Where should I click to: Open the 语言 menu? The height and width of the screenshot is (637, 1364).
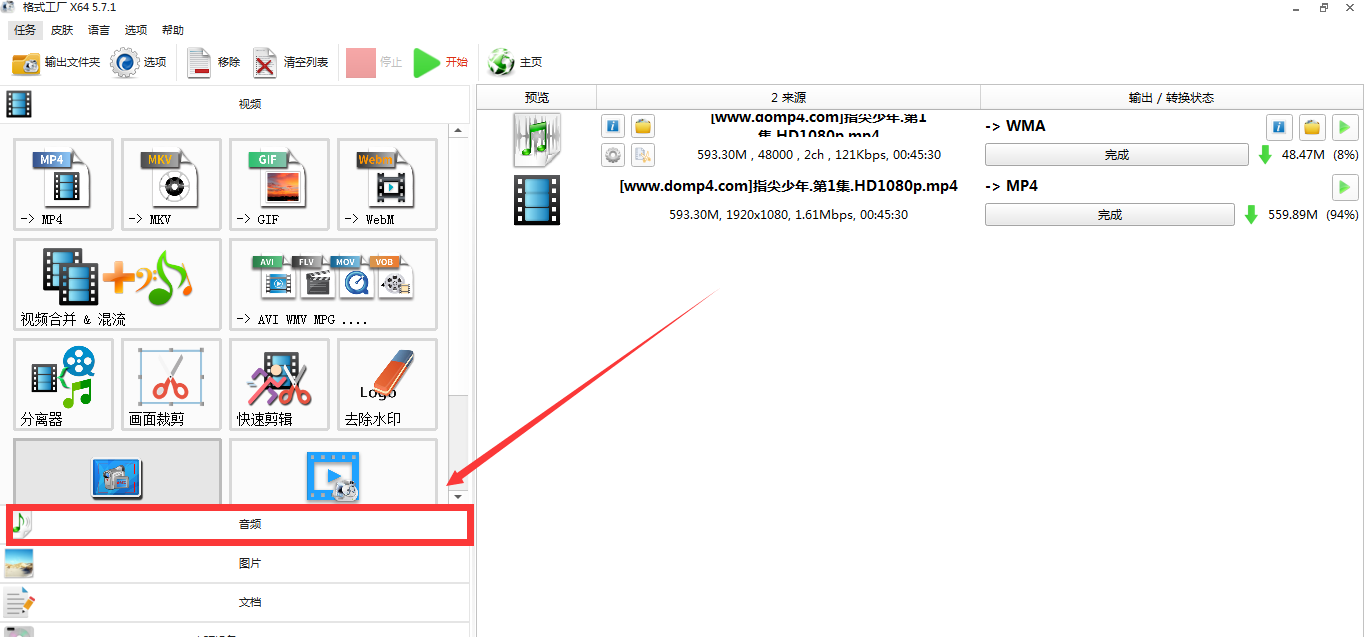tap(99, 30)
